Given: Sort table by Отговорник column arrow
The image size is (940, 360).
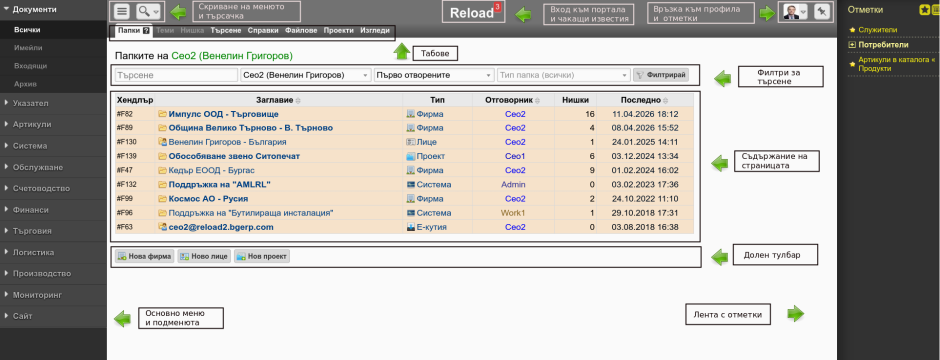Looking at the screenshot, I should [x=537, y=101].
